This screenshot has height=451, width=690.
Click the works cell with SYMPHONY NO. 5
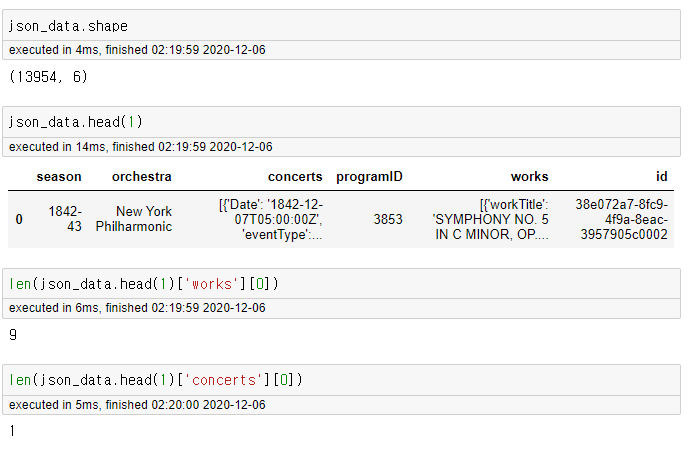point(490,219)
